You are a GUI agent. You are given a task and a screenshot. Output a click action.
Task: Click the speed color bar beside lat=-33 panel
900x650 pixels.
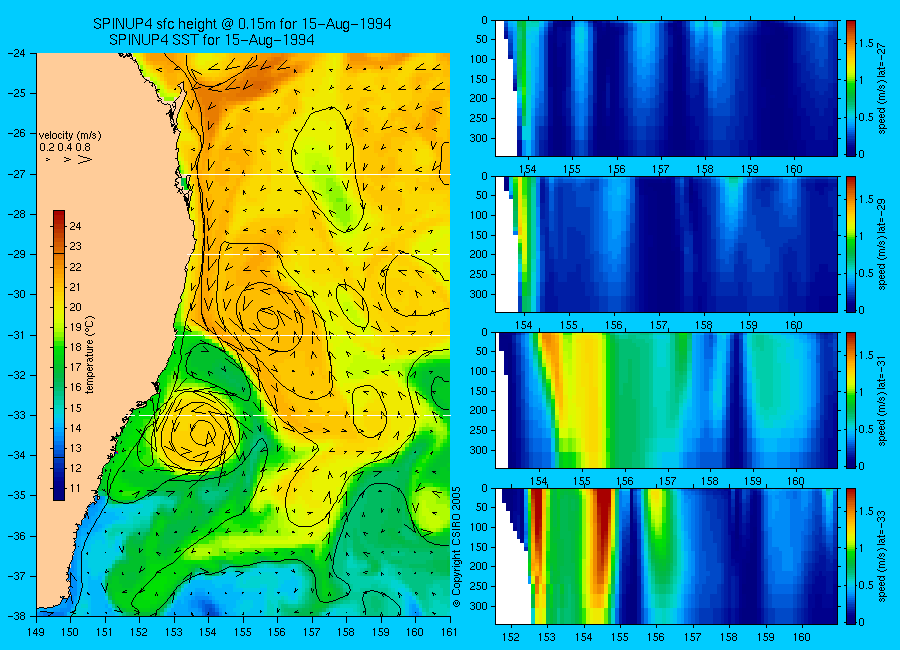tap(850, 556)
